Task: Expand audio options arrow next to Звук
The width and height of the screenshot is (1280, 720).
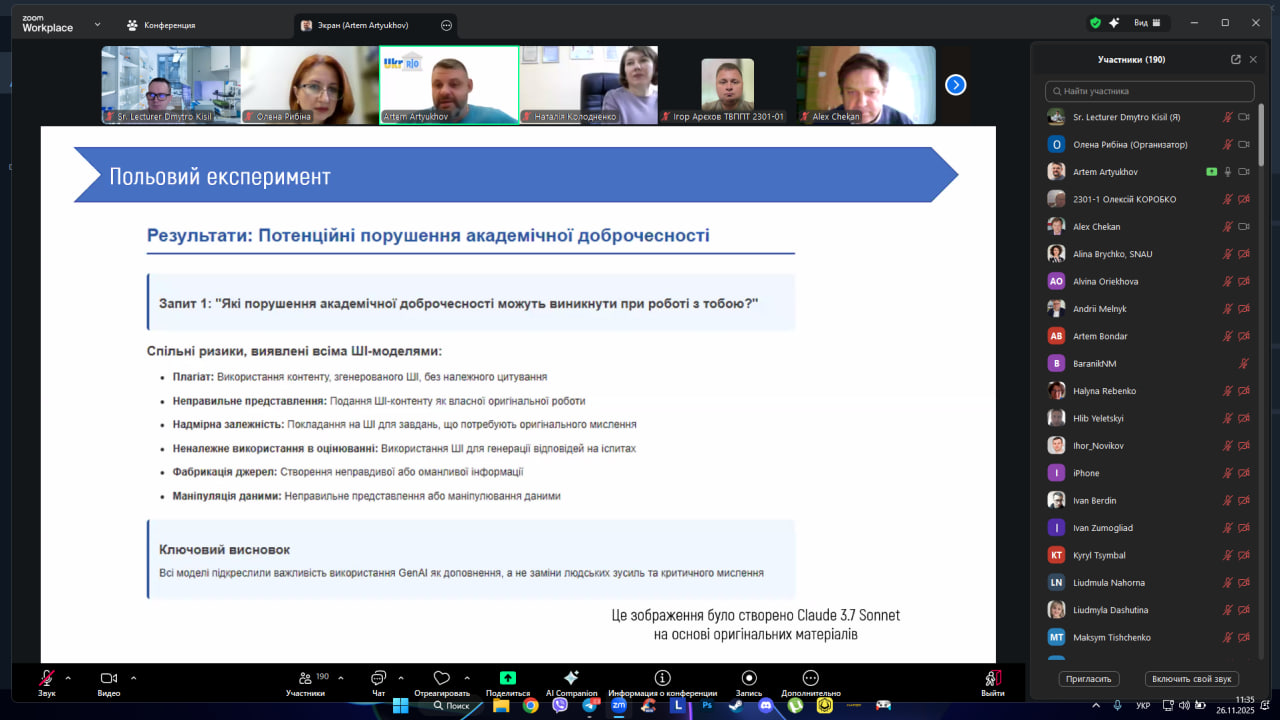Action: [69, 677]
